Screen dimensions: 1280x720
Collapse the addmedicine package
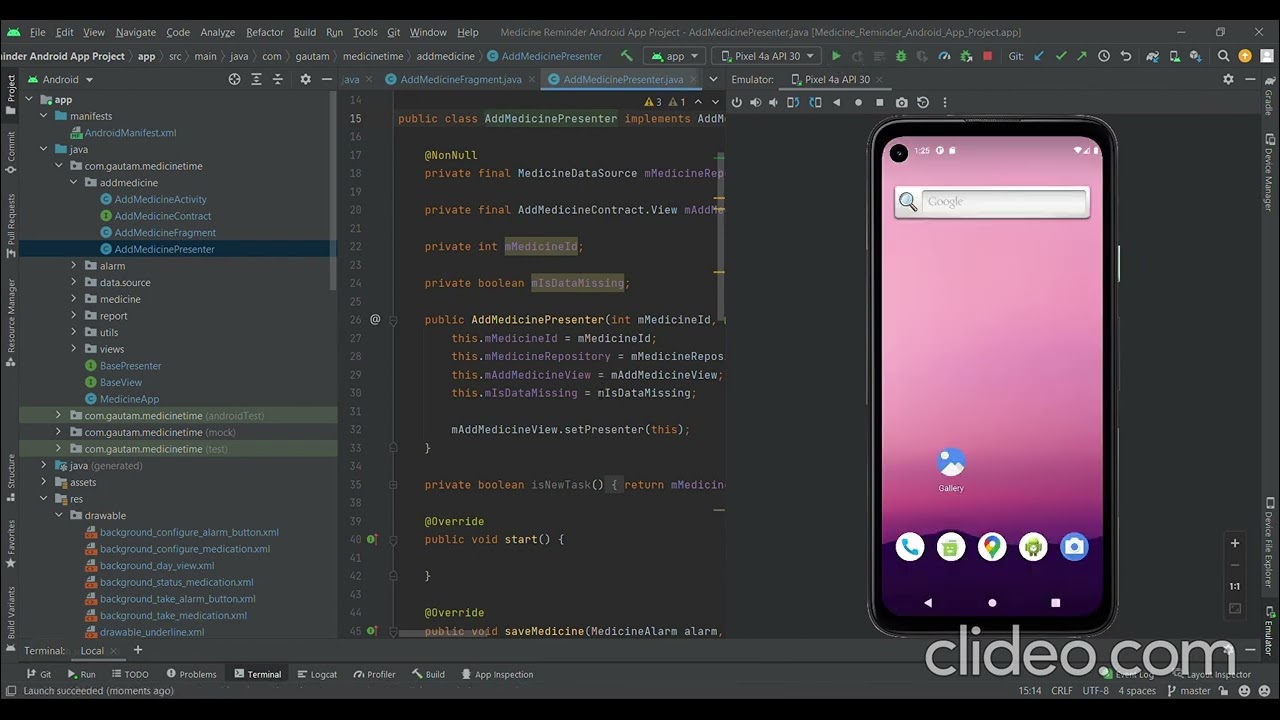pos(74,183)
